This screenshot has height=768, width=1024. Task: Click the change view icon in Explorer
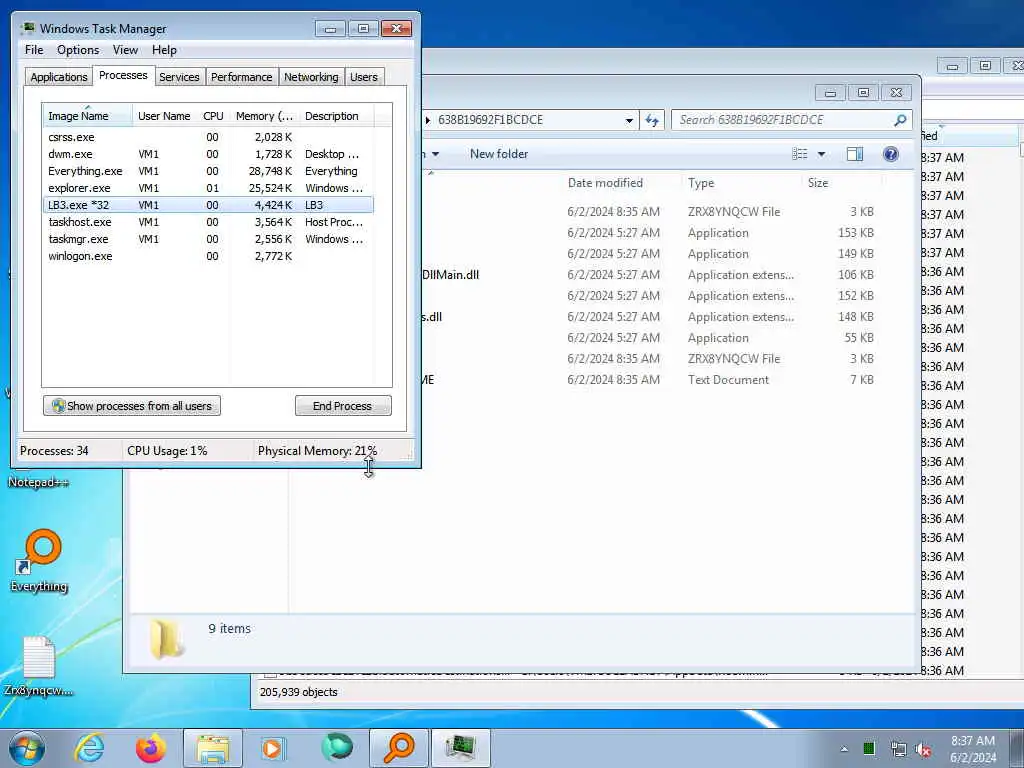[x=799, y=154]
